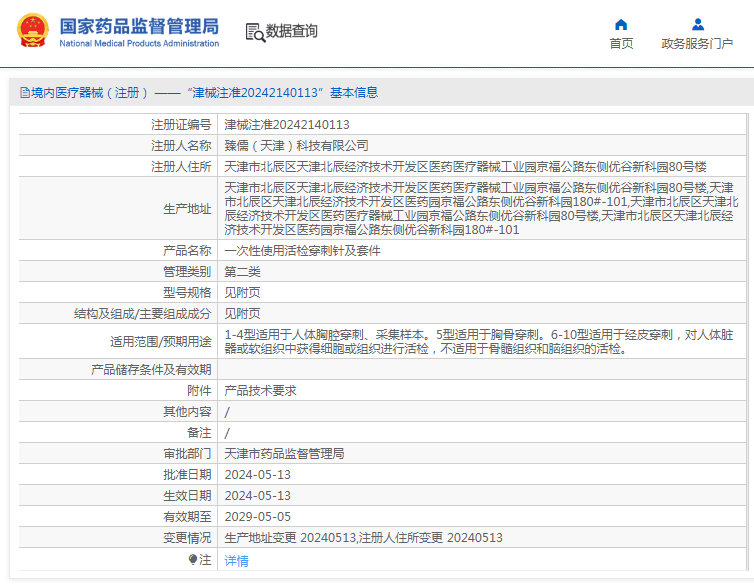Open the 首页 navigation text

point(621,43)
